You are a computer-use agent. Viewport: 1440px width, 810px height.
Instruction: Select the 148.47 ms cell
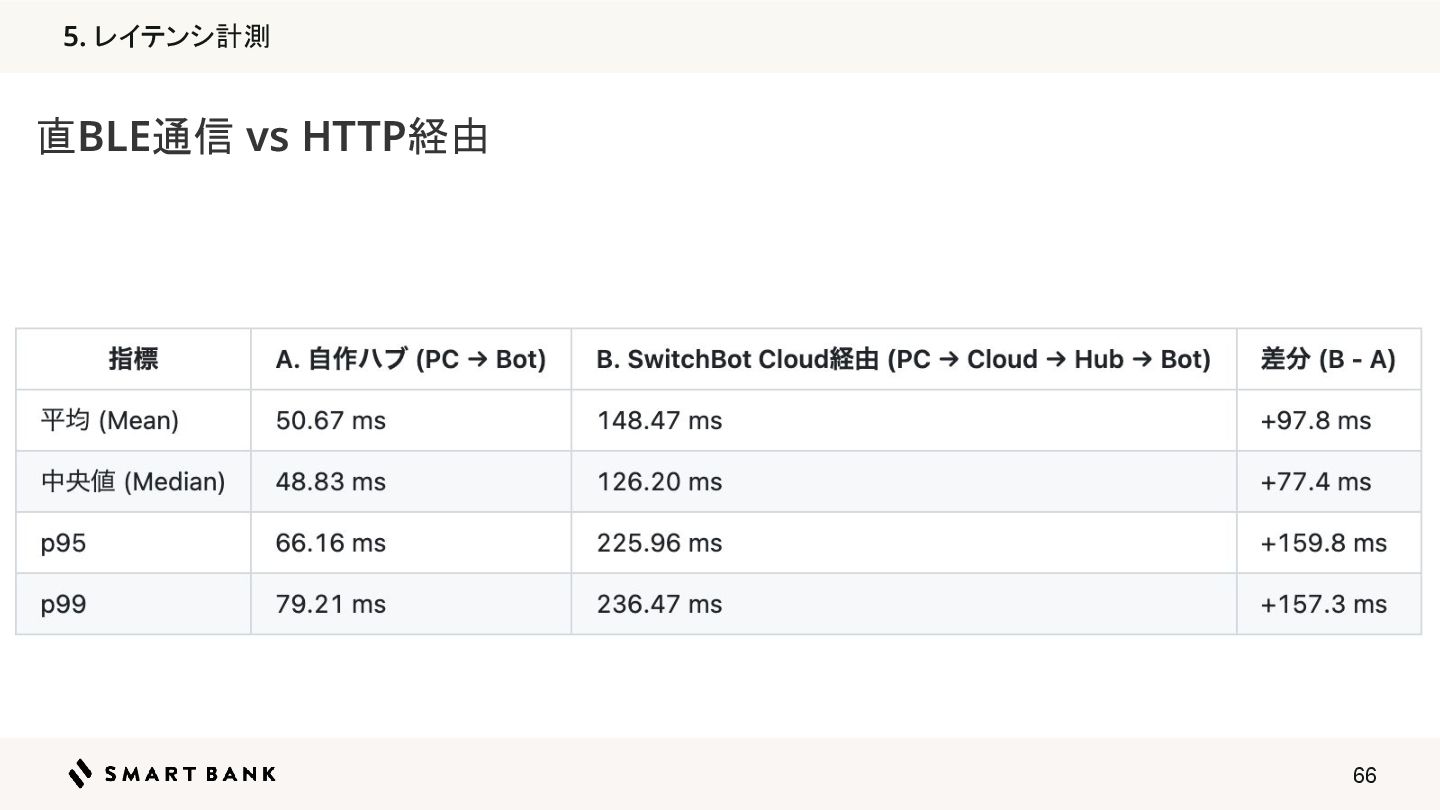point(659,421)
